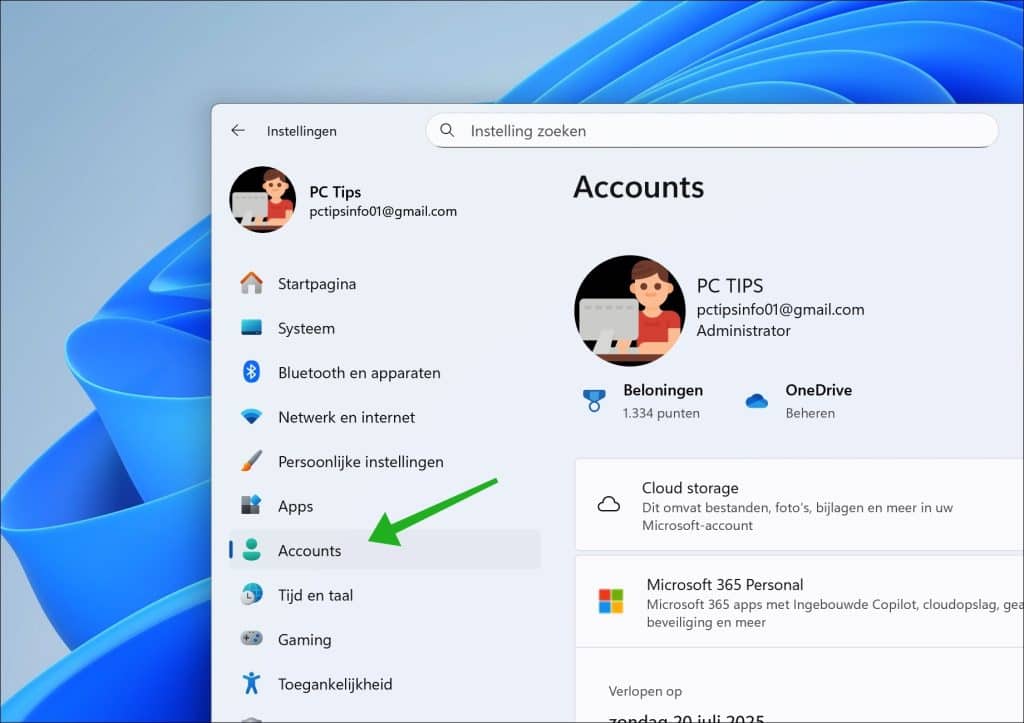Click the Gaming controller icon

pos(251,638)
